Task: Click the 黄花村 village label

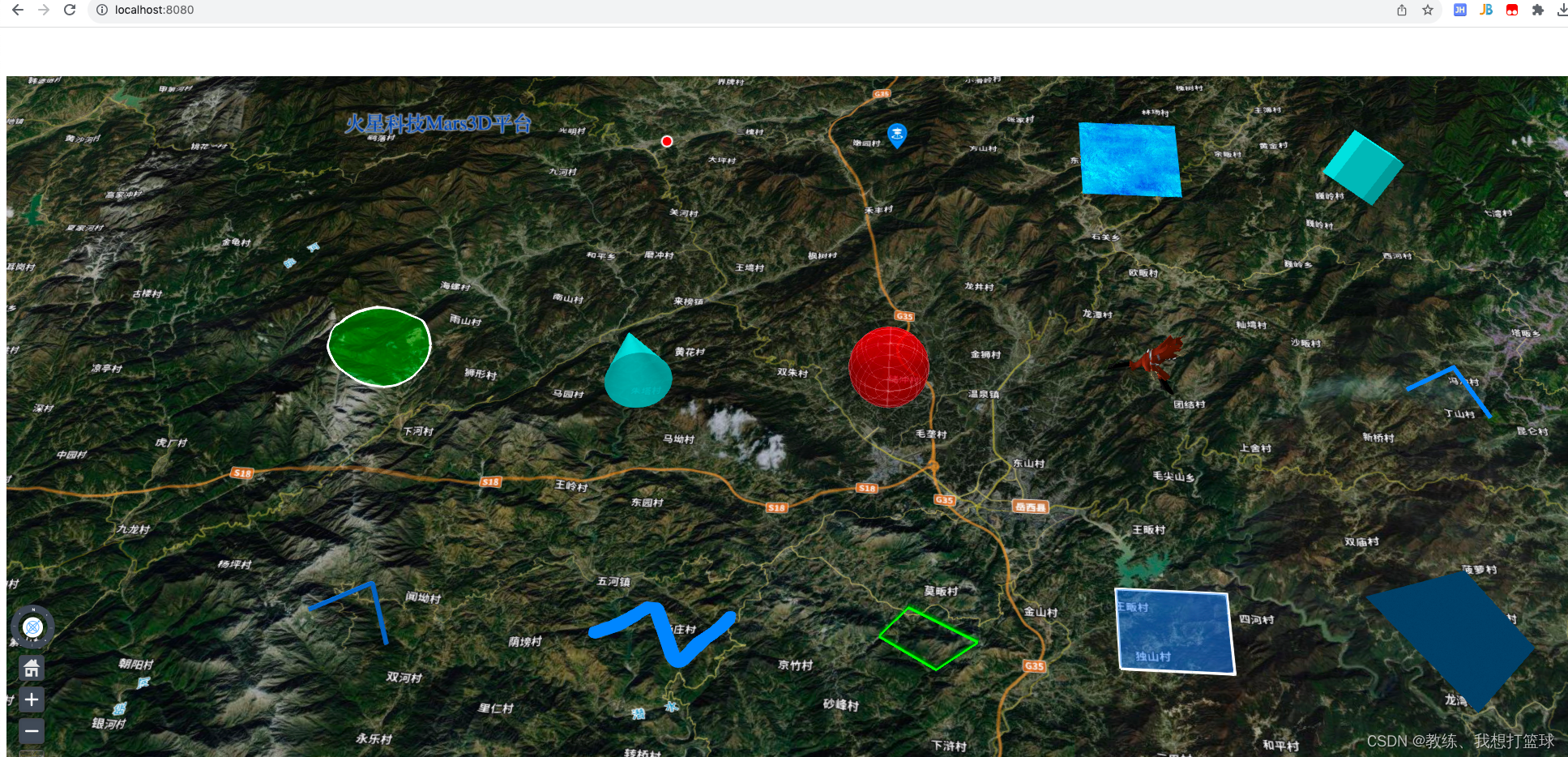Action: pyautogui.click(x=690, y=352)
